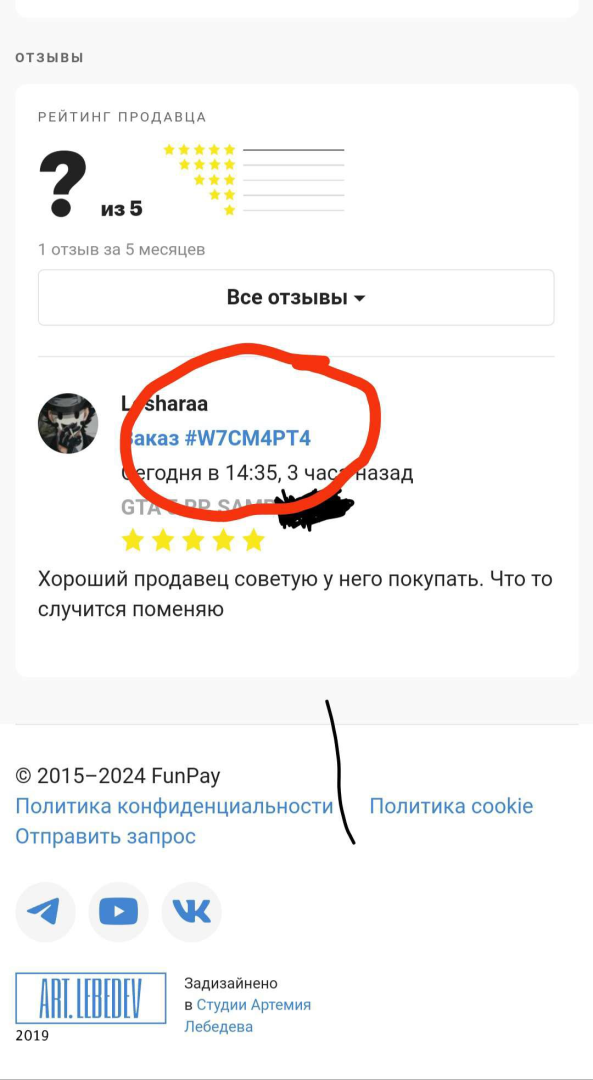Image resolution: width=593 pixels, height=1080 pixels.
Task: Click the Art. Lebedev studio logo
Action: (91, 998)
